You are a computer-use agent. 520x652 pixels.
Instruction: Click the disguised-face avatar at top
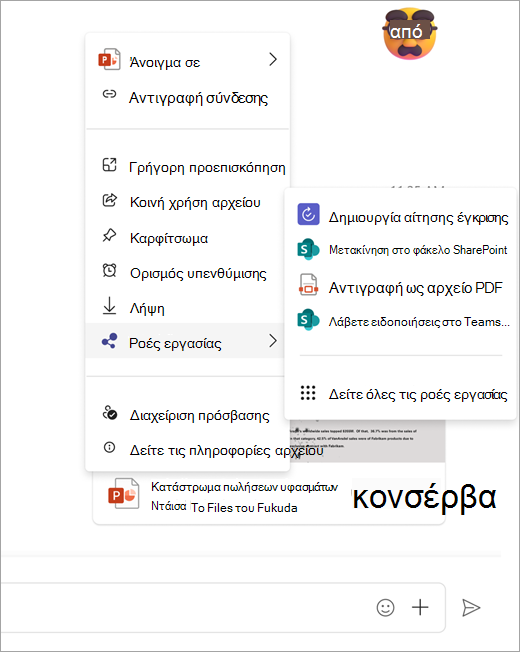coord(410,33)
